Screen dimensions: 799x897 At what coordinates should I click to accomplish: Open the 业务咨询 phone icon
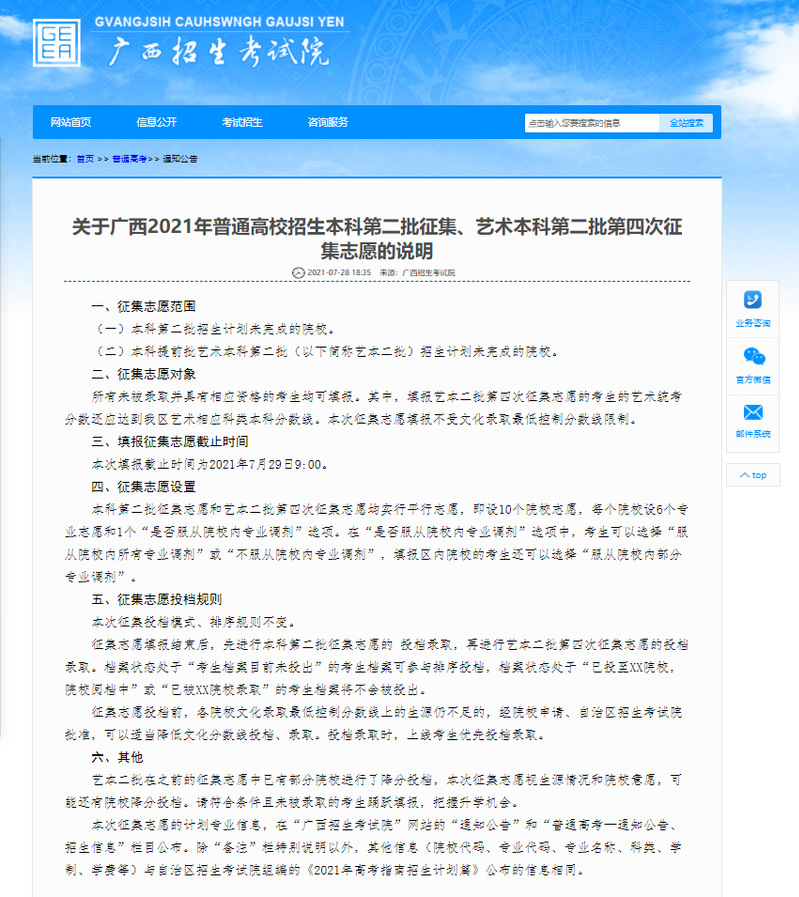pos(753,300)
